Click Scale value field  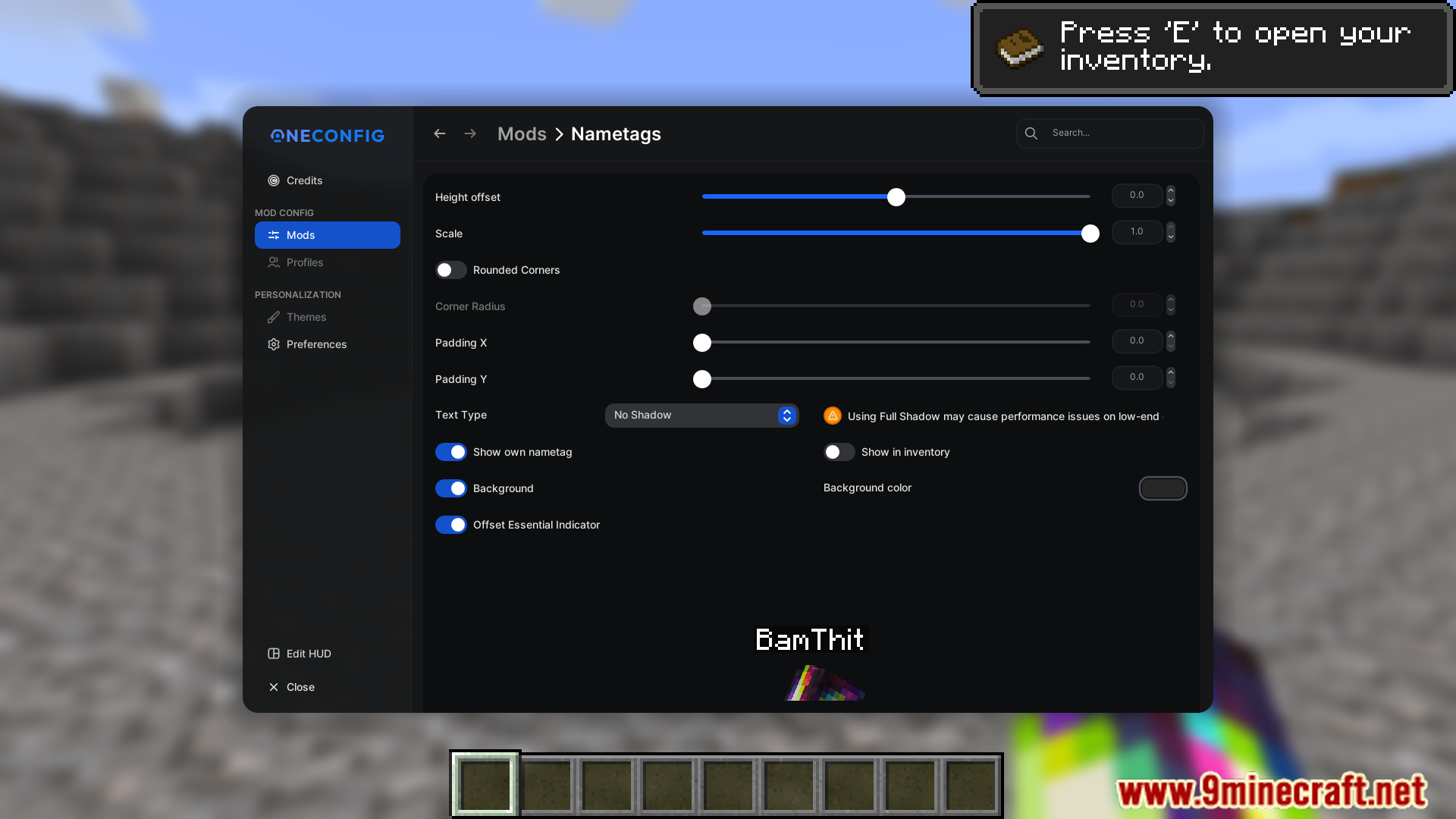1137,232
